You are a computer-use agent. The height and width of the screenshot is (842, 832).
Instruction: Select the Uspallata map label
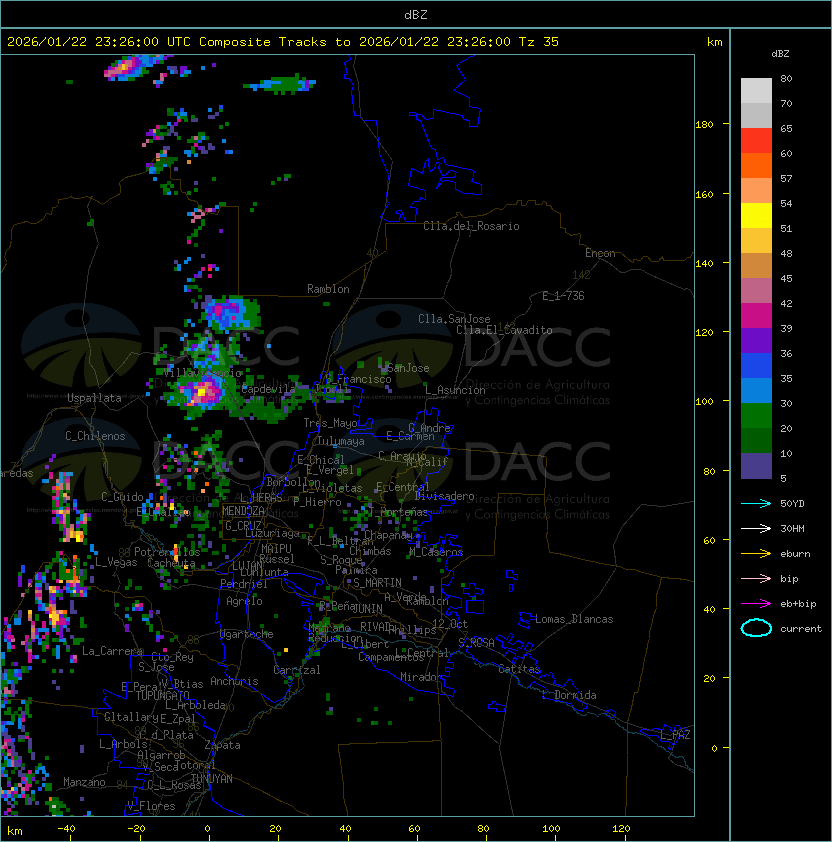tap(94, 398)
